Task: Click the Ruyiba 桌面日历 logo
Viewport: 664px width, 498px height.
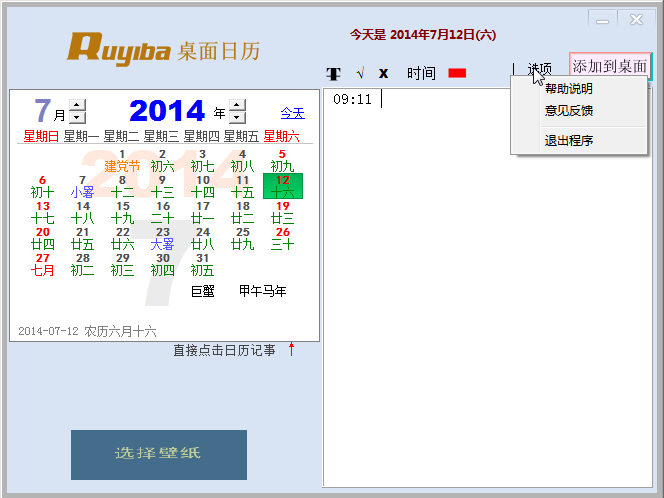Action: pyautogui.click(x=163, y=50)
